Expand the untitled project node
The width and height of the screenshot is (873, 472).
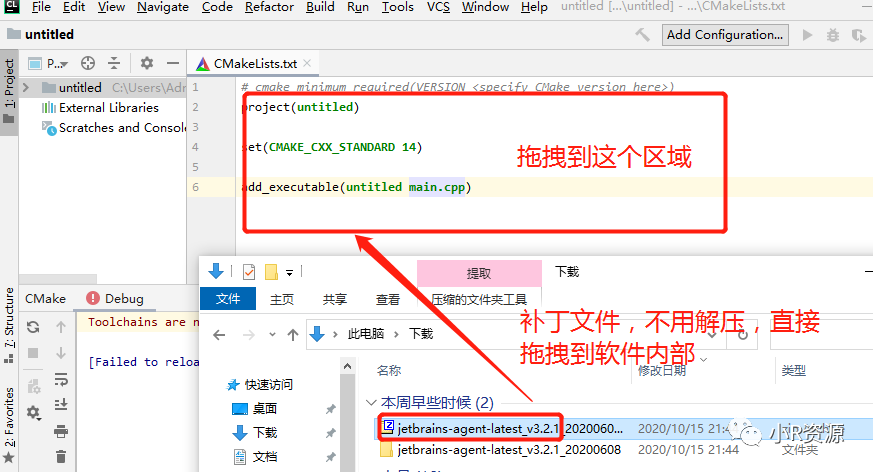26,87
